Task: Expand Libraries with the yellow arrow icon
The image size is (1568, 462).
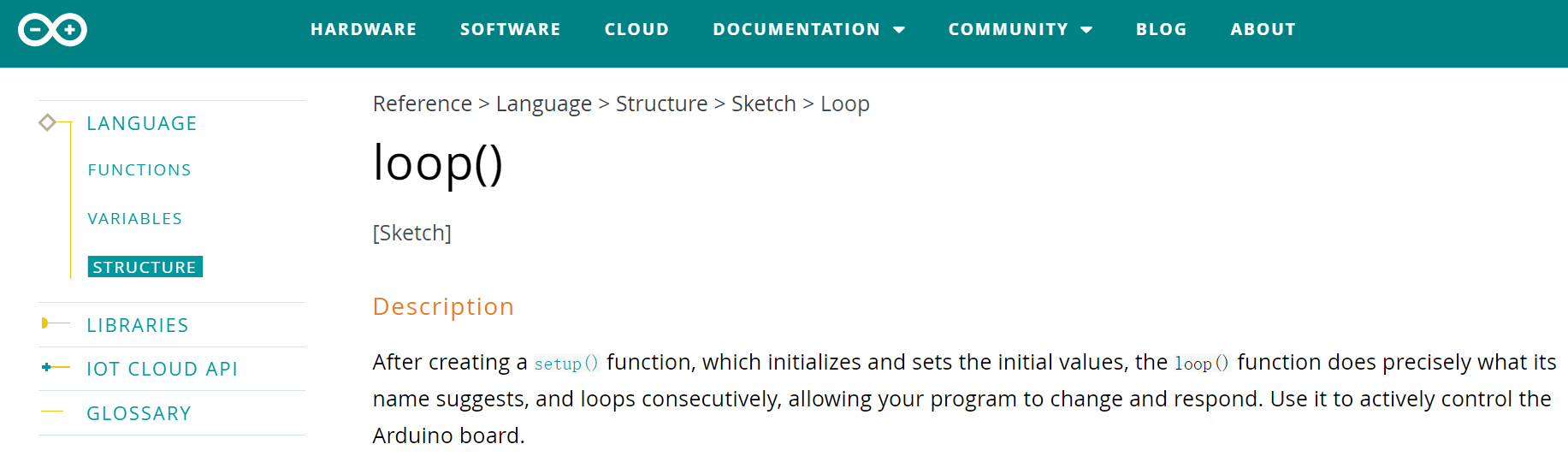Action: pyautogui.click(x=45, y=323)
